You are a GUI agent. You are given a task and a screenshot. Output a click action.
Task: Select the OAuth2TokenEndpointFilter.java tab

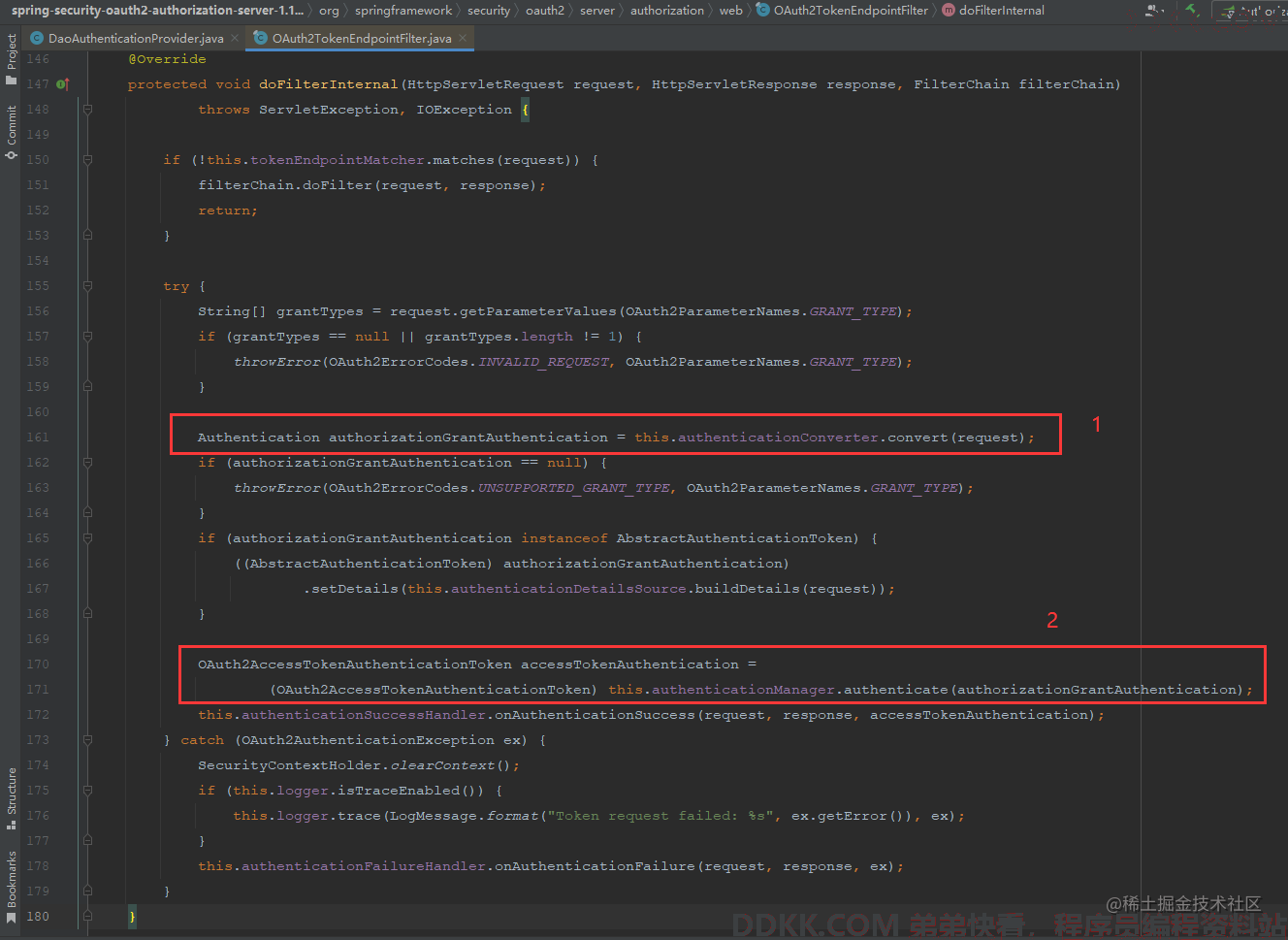[x=362, y=38]
